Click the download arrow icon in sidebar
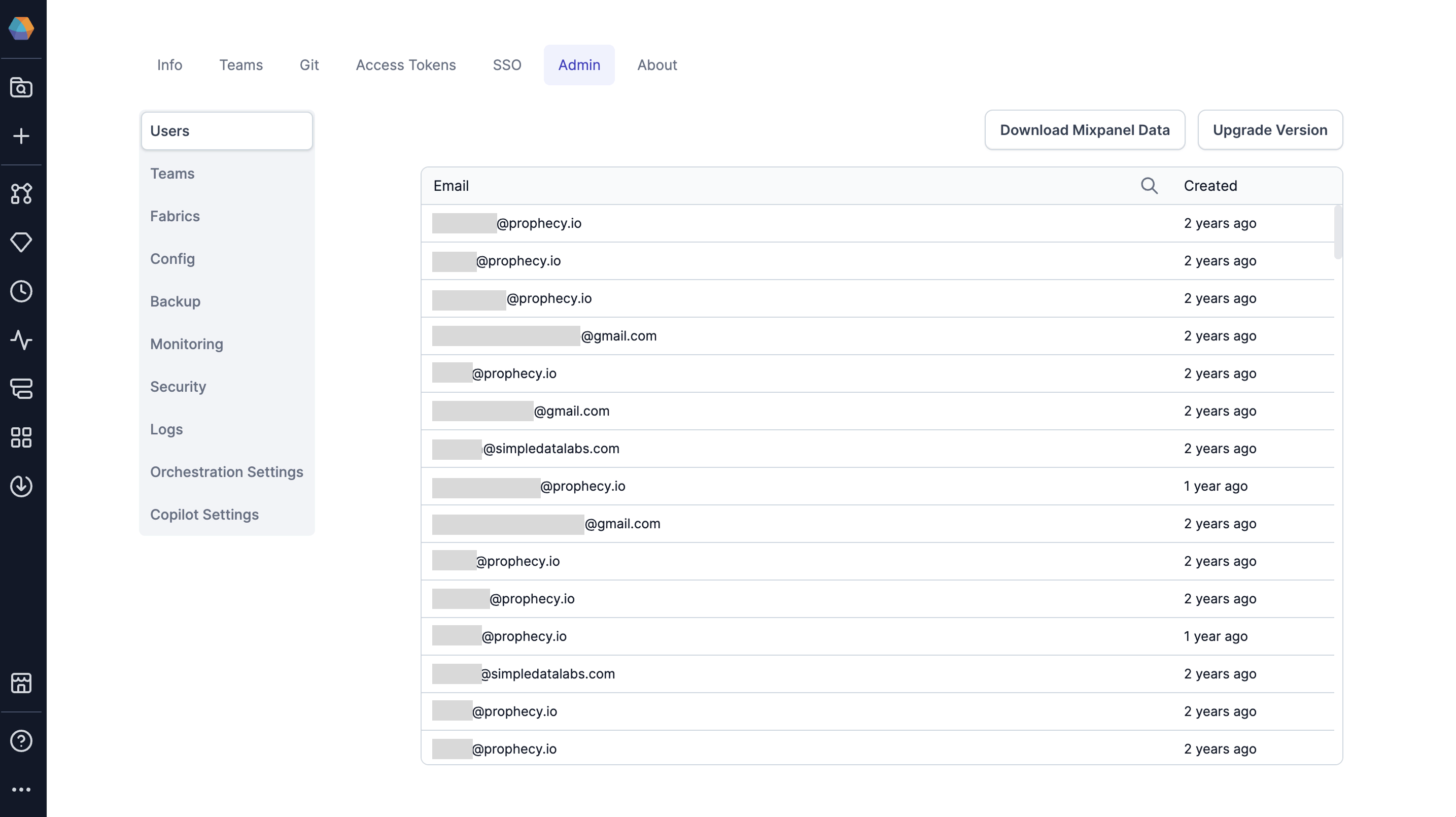This screenshot has width=1456, height=817. [x=21, y=486]
